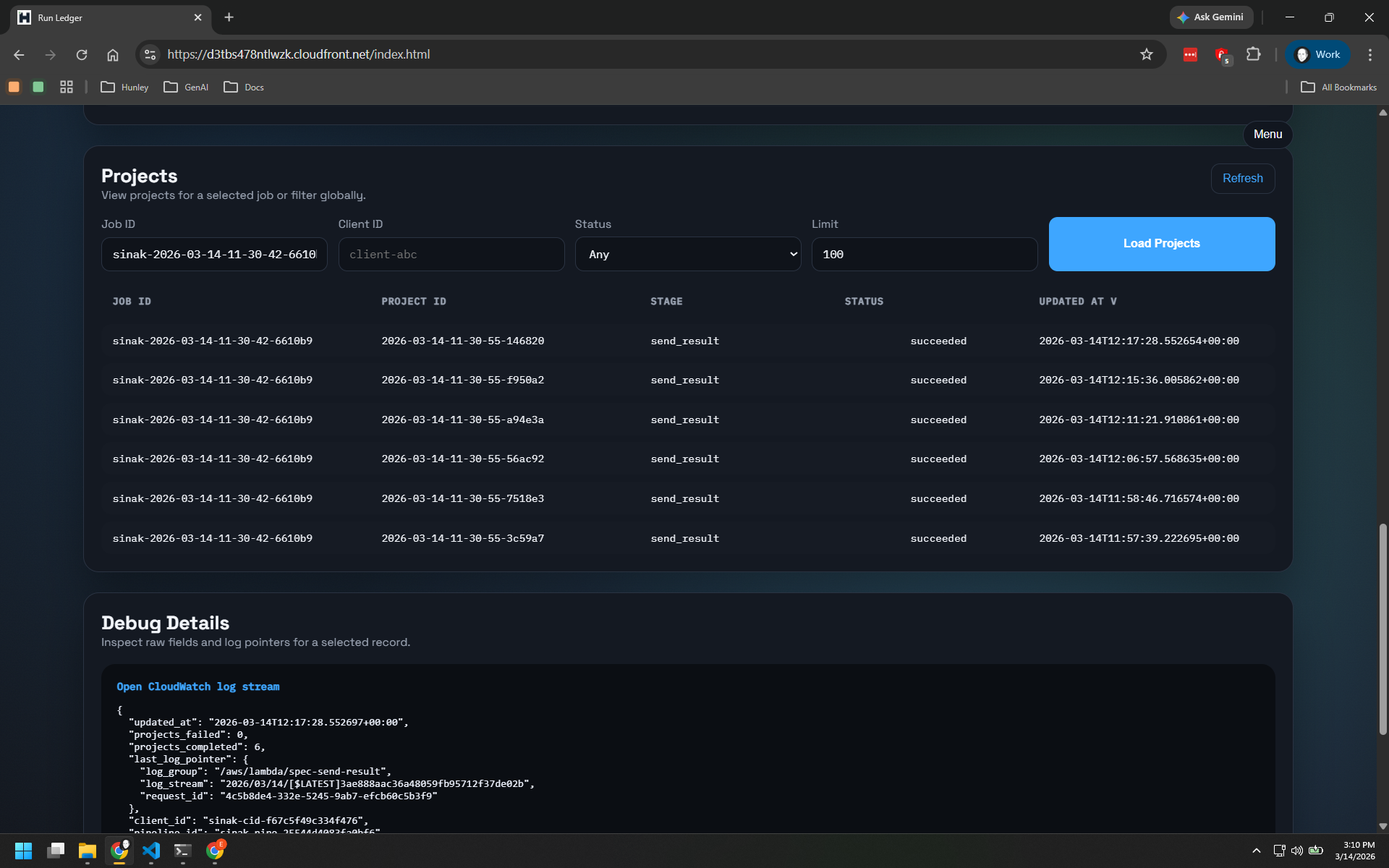Open a new browser tab
Screen dimensions: 1389x868
tap(229, 17)
